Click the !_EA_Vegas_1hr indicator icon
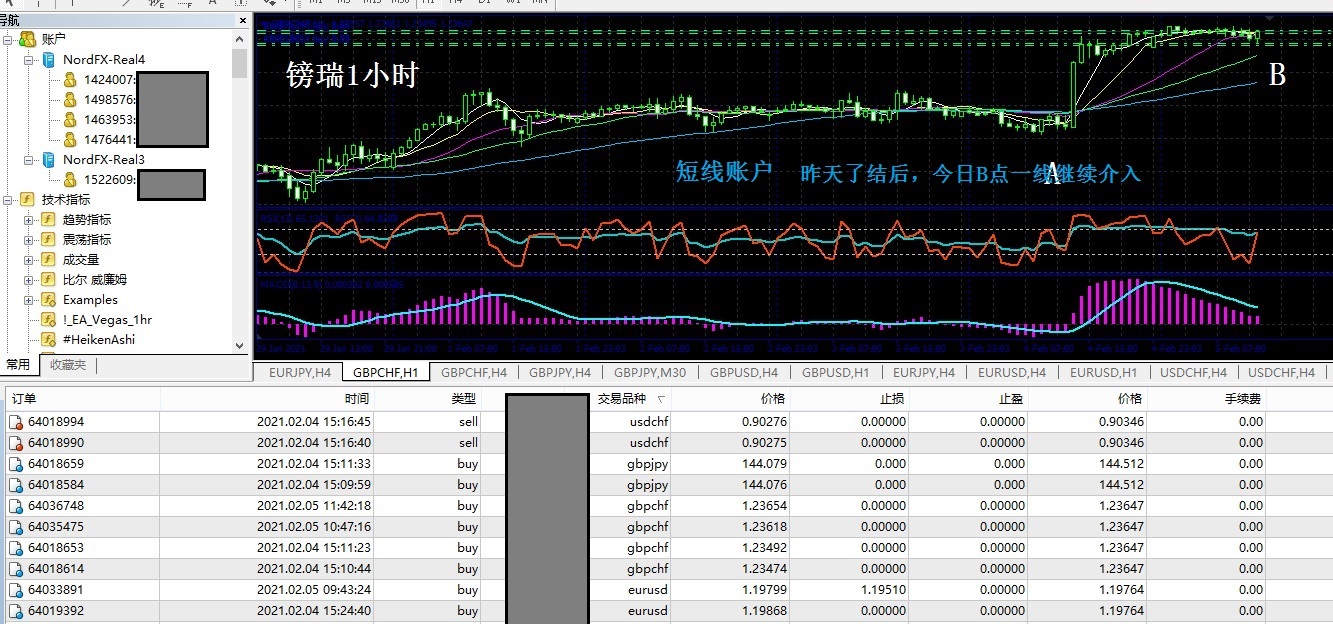This screenshot has width=1333, height=624. (48, 319)
